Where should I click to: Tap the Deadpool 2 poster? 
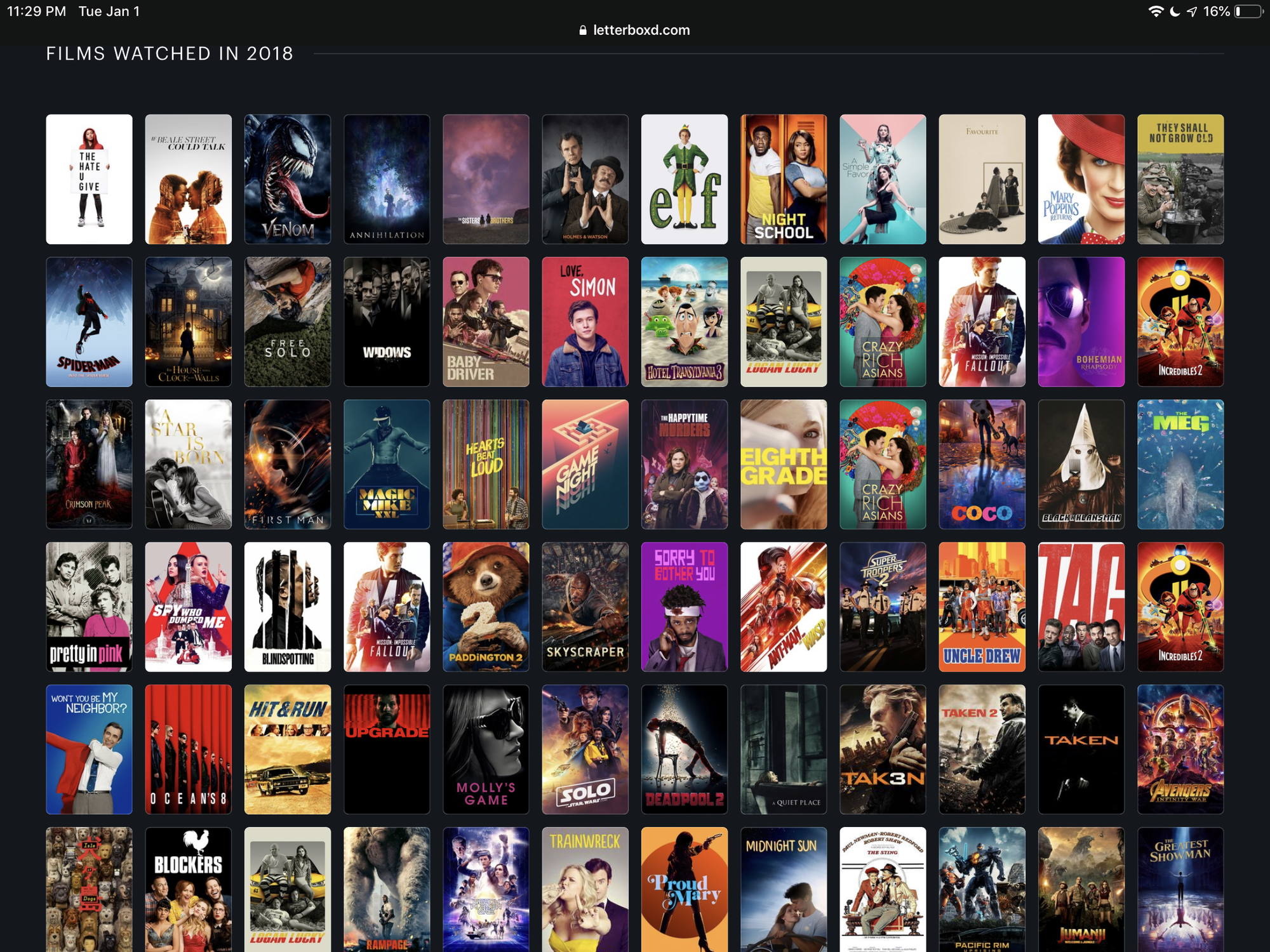coord(684,749)
